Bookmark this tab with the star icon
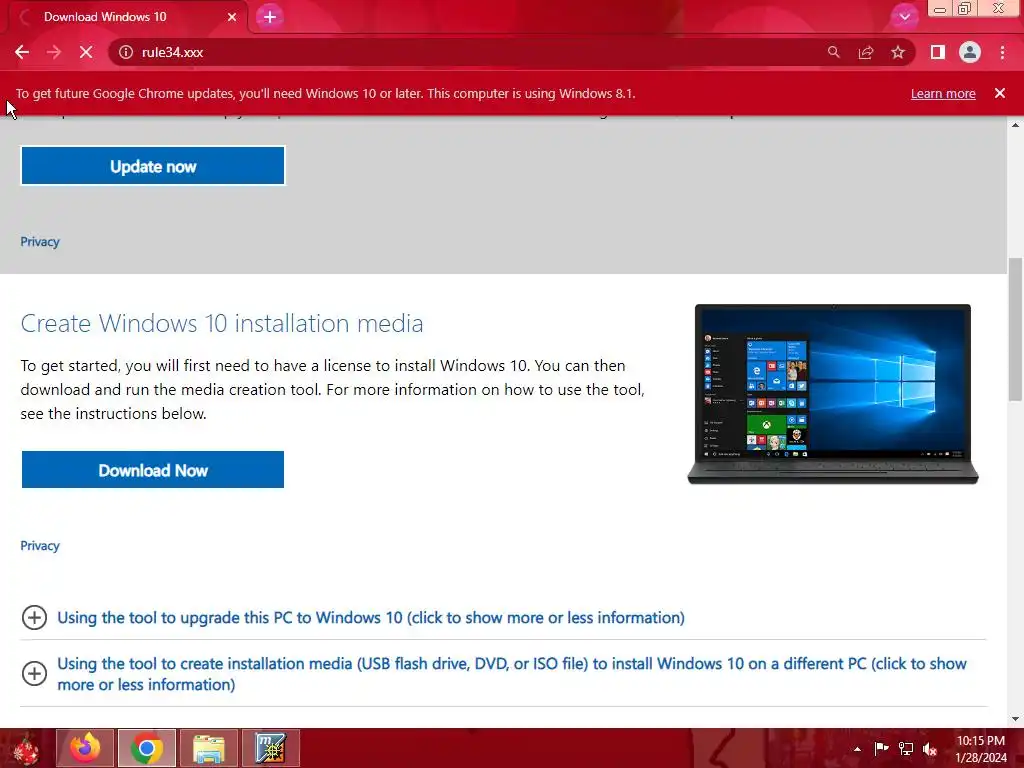 [898, 52]
